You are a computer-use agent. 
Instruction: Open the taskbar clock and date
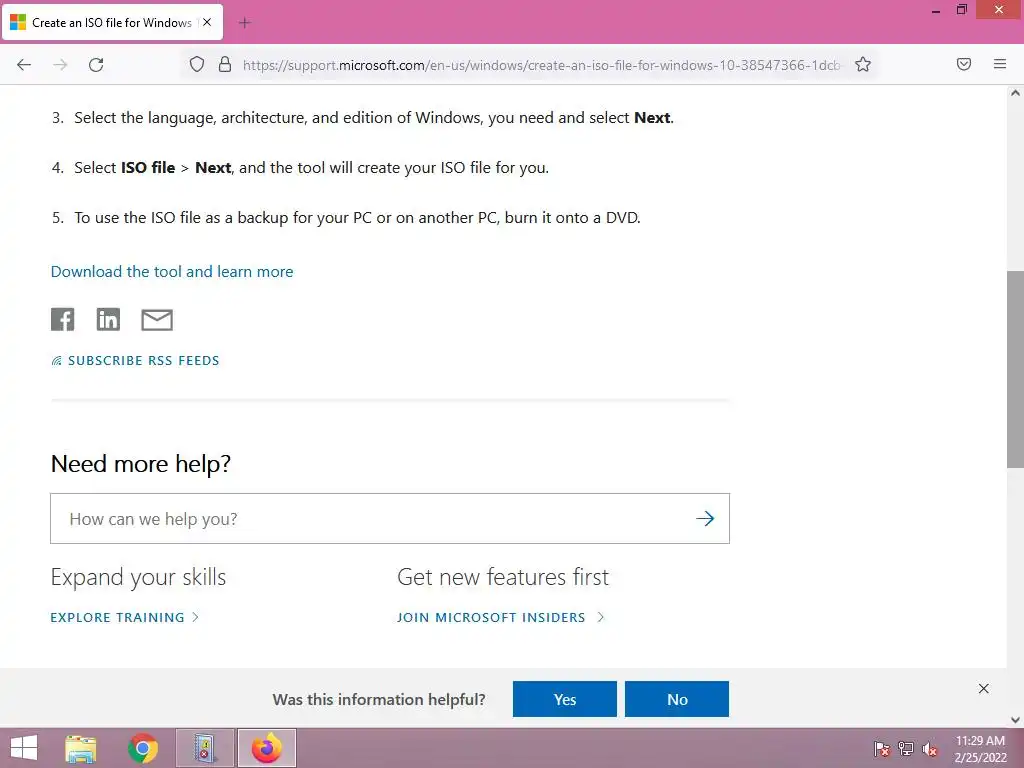pos(980,749)
